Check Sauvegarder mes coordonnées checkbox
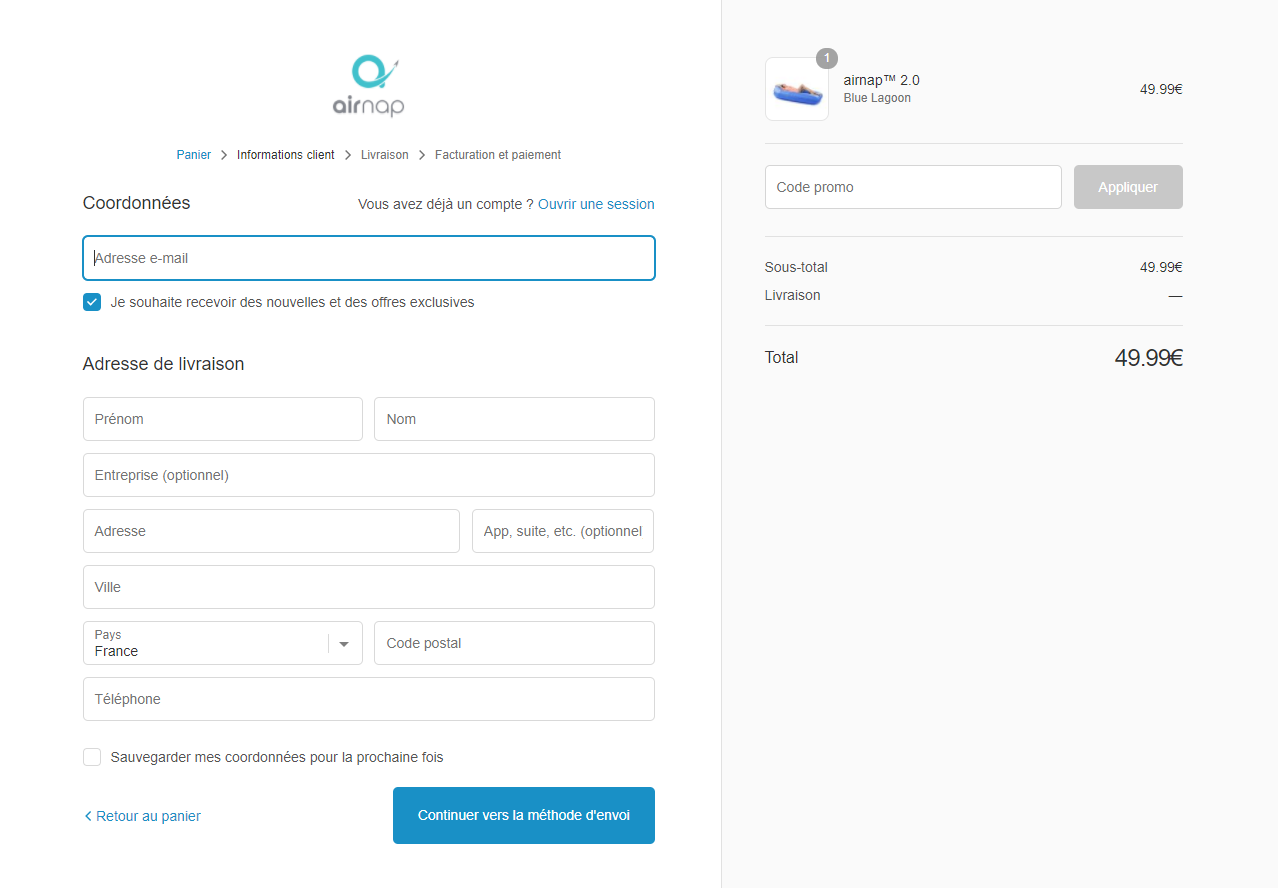 click(x=92, y=757)
